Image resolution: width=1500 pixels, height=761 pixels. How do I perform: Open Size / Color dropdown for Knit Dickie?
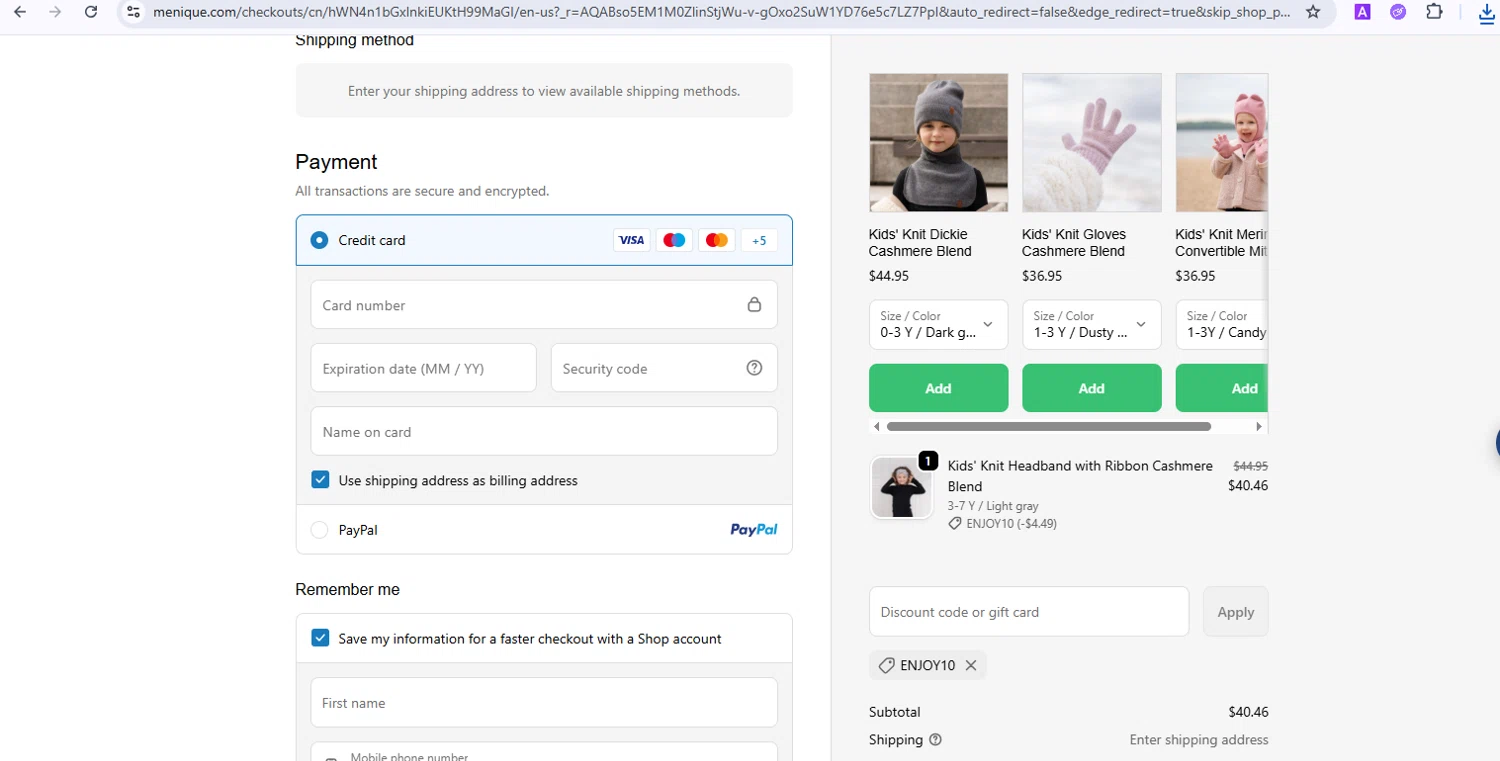click(938, 324)
